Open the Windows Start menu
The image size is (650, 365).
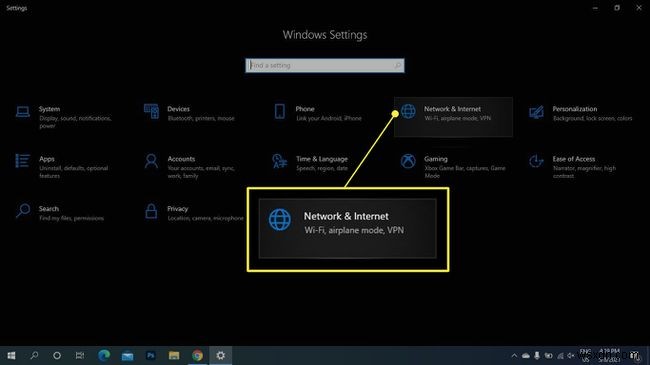(11, 355)
